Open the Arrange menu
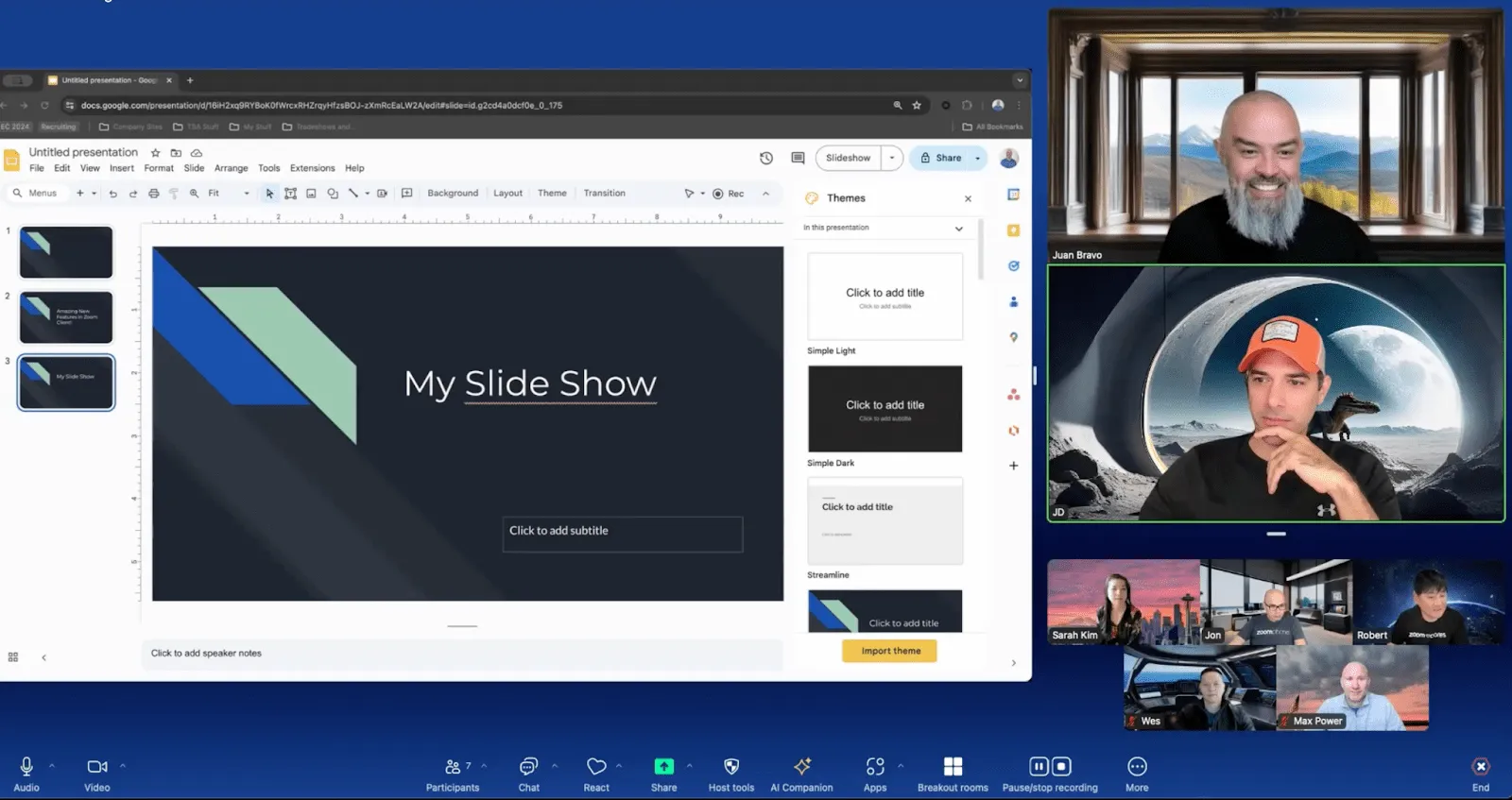 [x=232, y=168]
